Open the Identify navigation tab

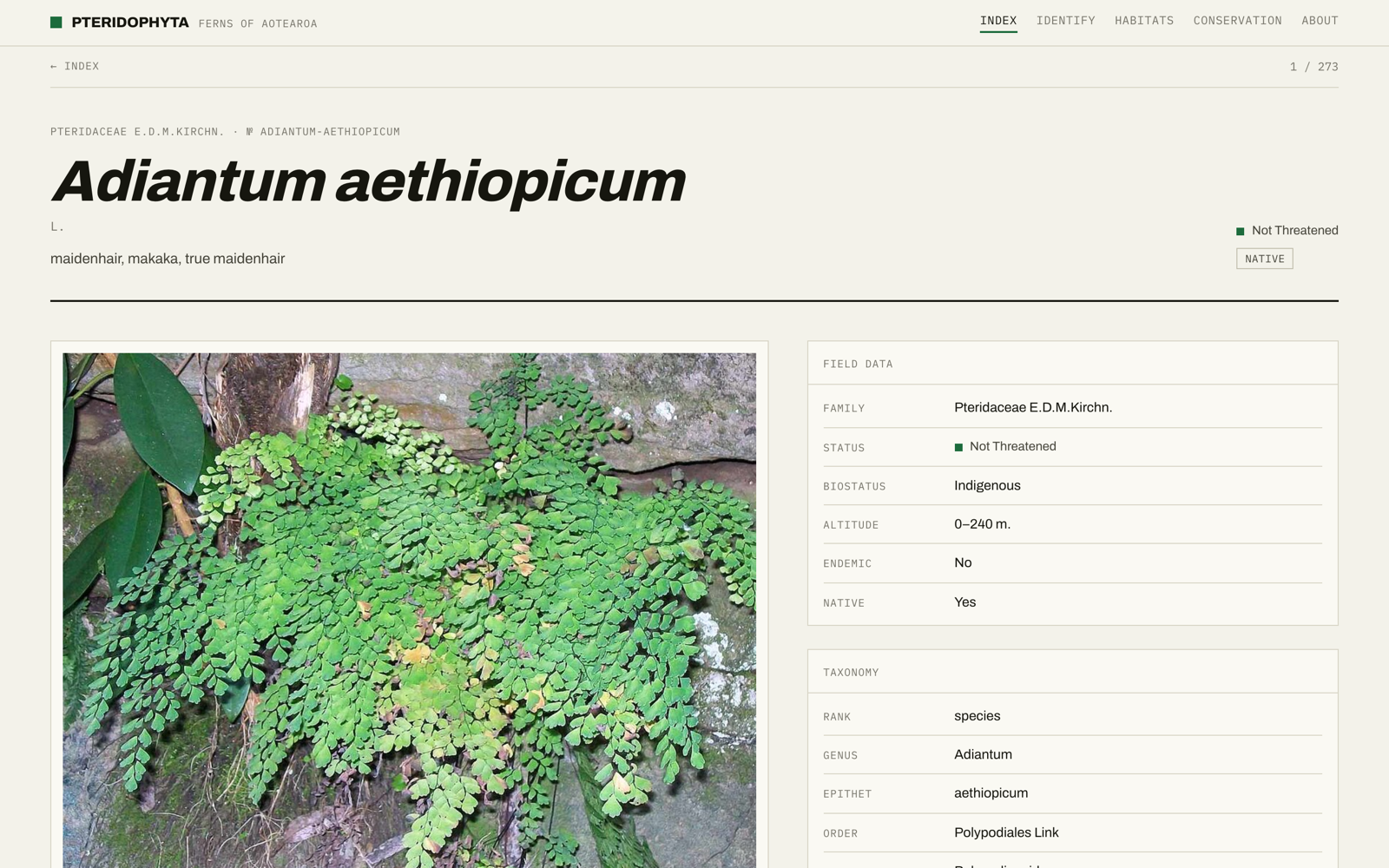pos(1065,21)
